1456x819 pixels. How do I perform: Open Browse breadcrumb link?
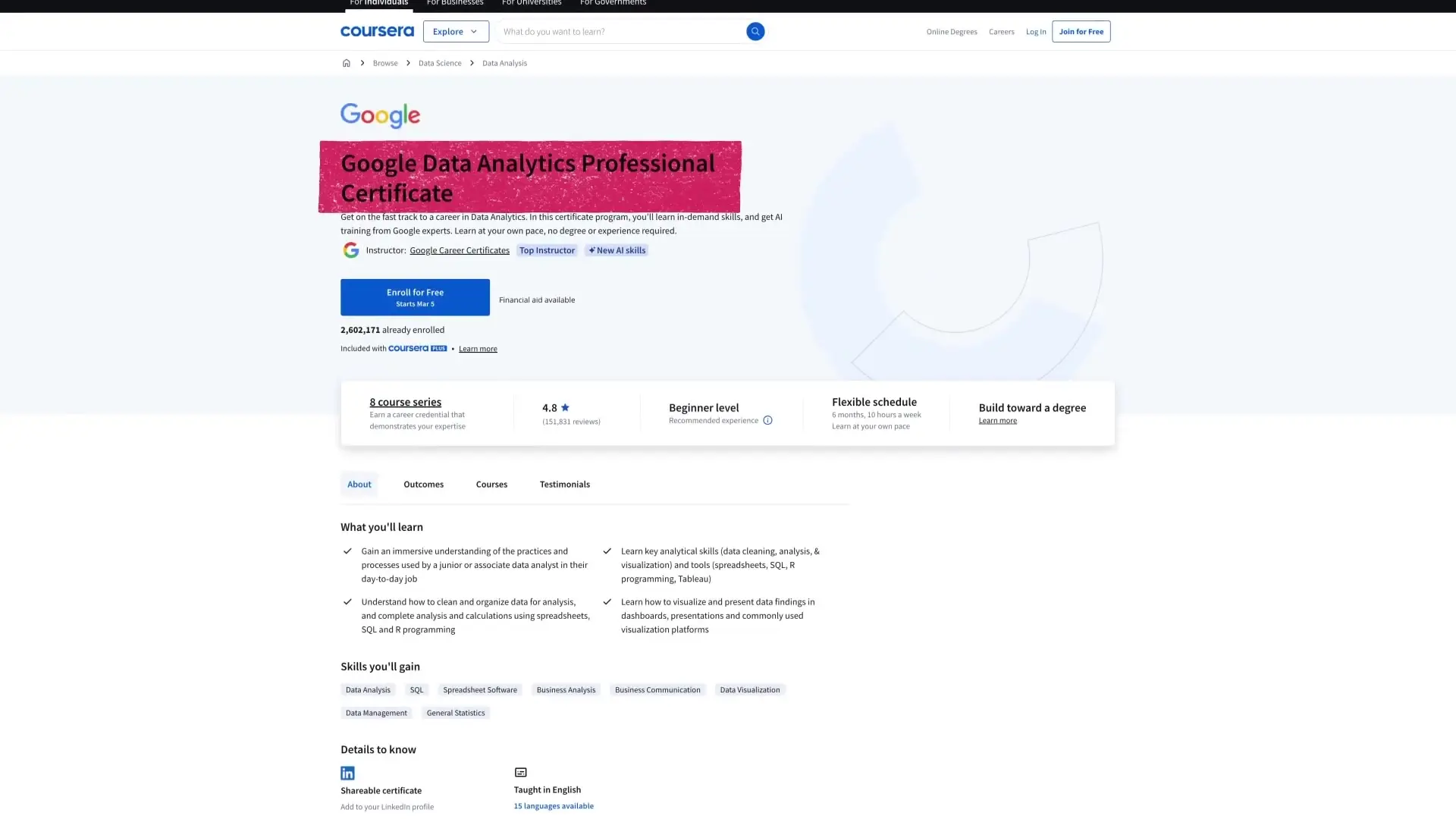[384, 63]
